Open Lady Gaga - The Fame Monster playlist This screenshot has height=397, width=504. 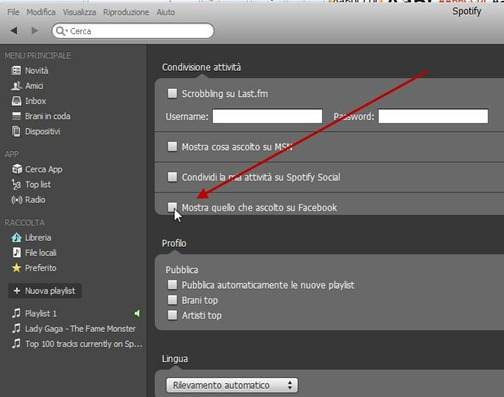80,329
